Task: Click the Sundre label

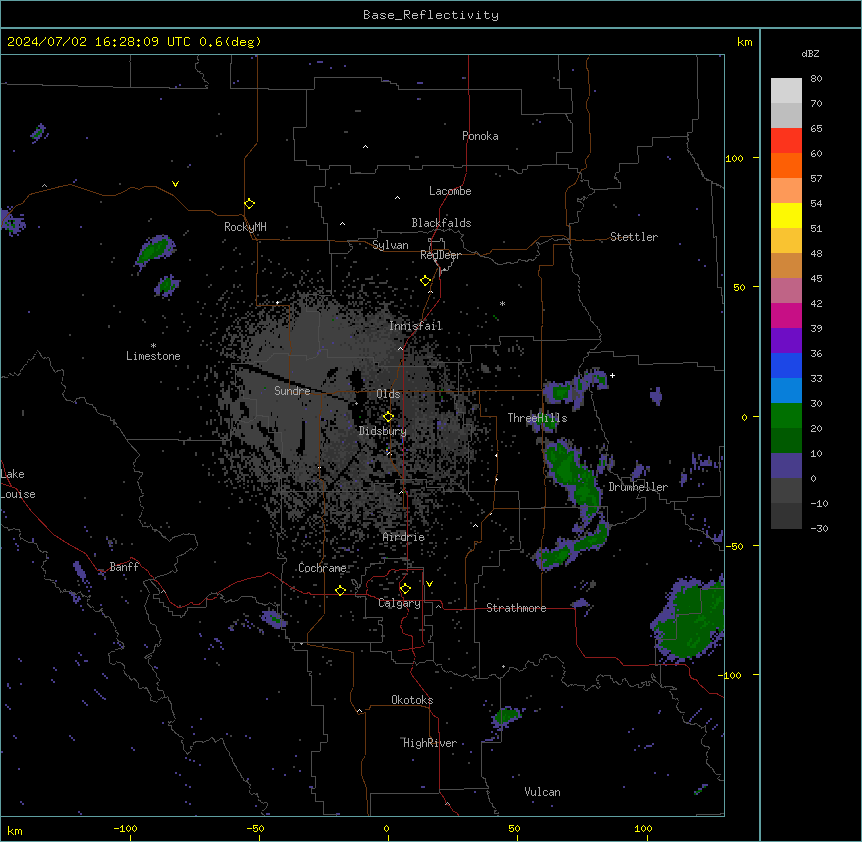Action: click(292, 391)
